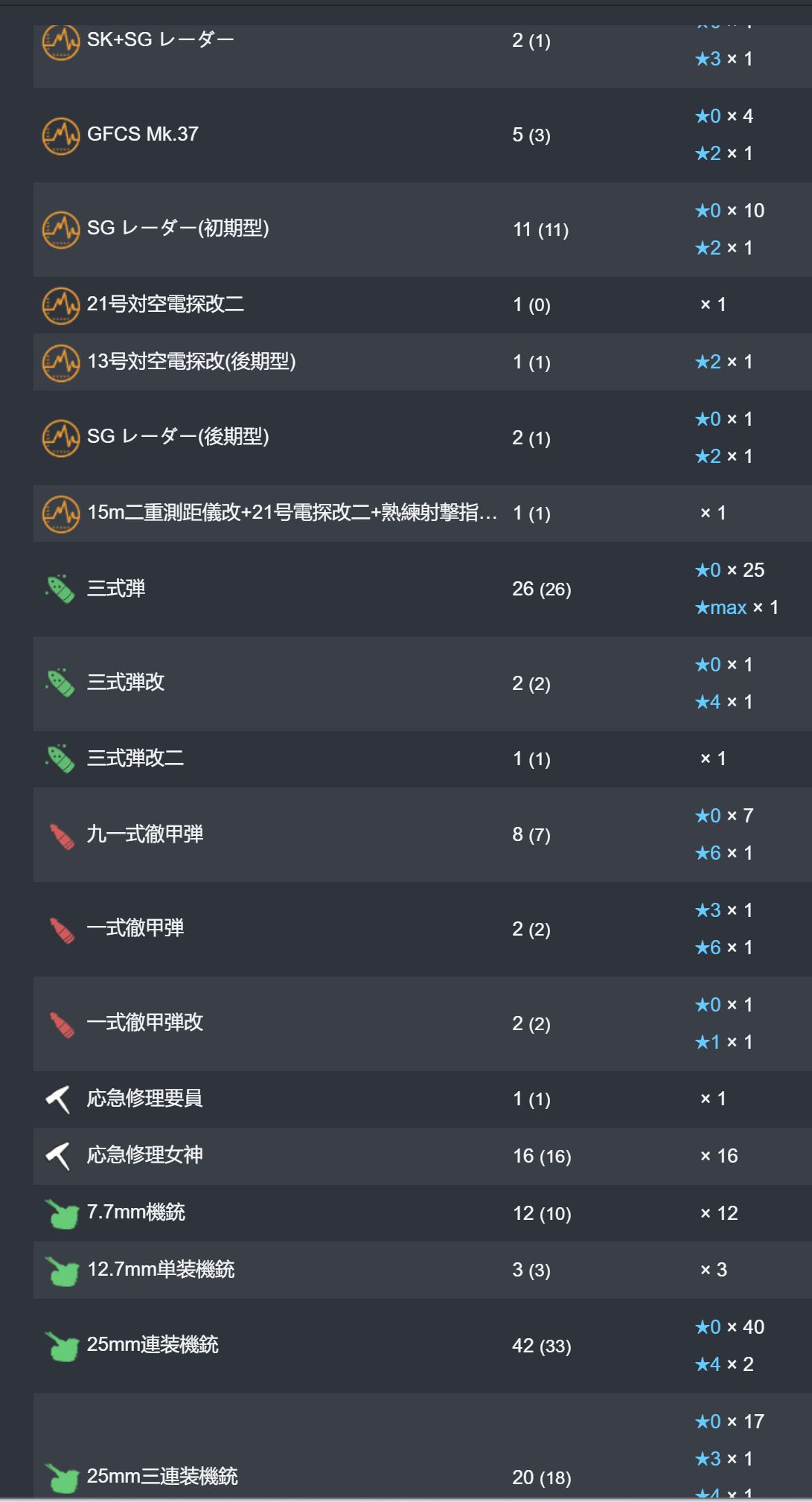Click the red shell icon for 九一式徹甲弾
The height and width of the screenshot is (1502, 812).
[x=62, y=835]
